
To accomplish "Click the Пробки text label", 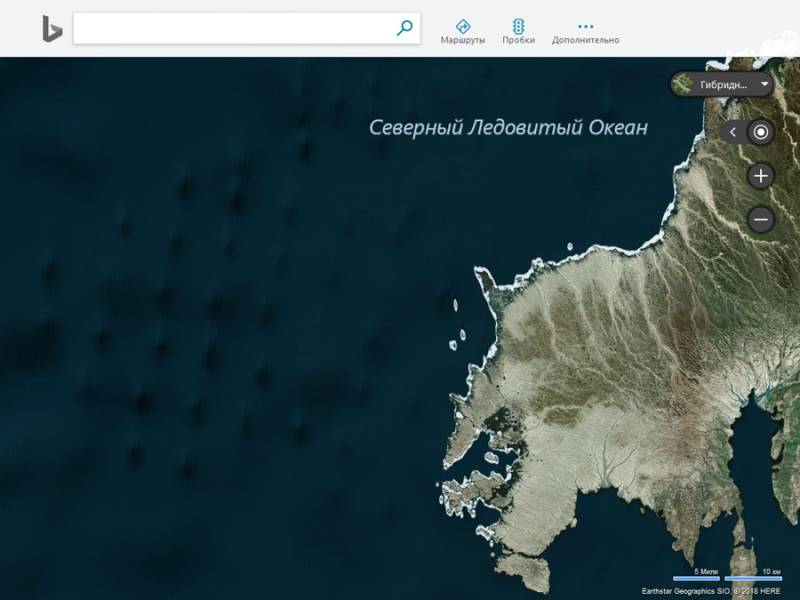I will pyautogui.click(x=518, y=40).
